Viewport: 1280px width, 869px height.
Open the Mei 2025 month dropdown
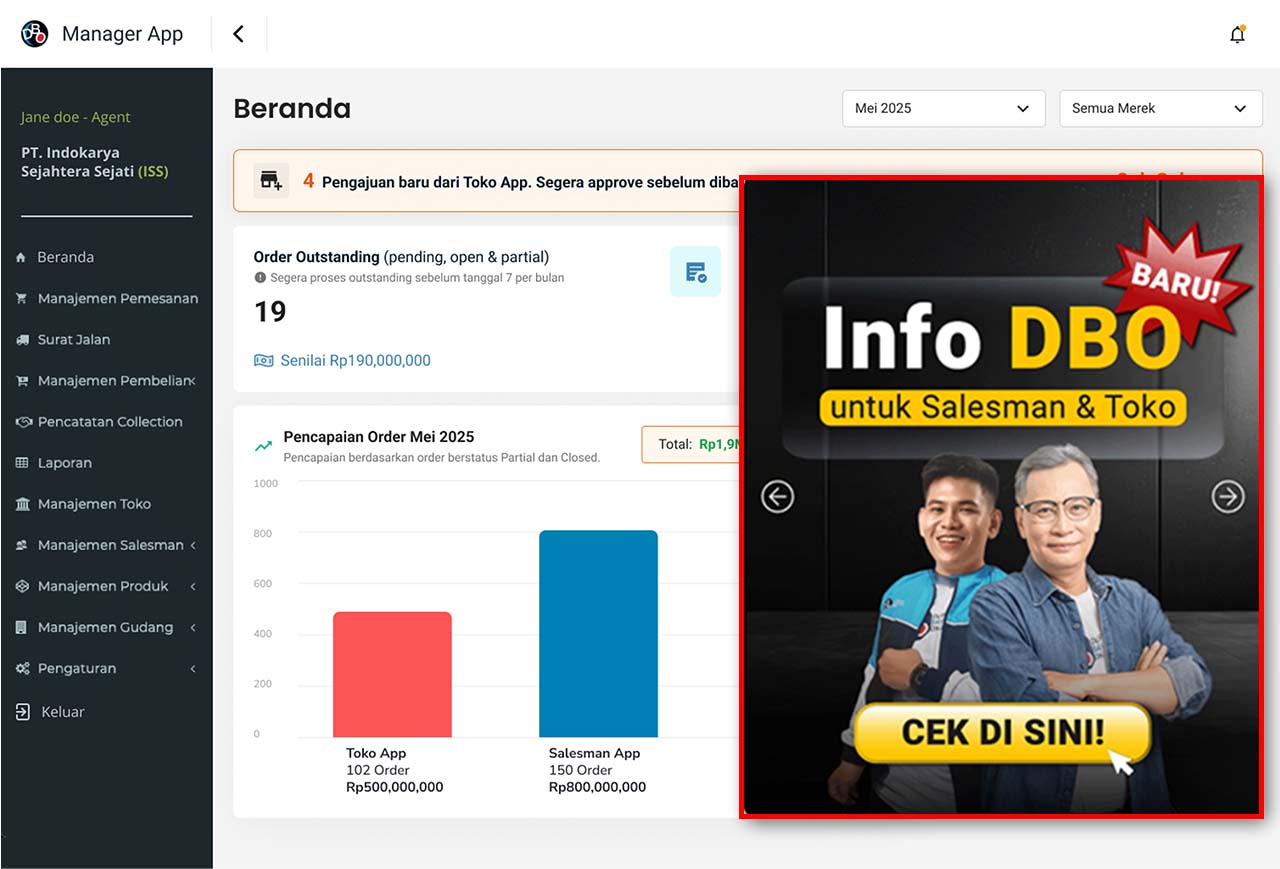point(943,108)
